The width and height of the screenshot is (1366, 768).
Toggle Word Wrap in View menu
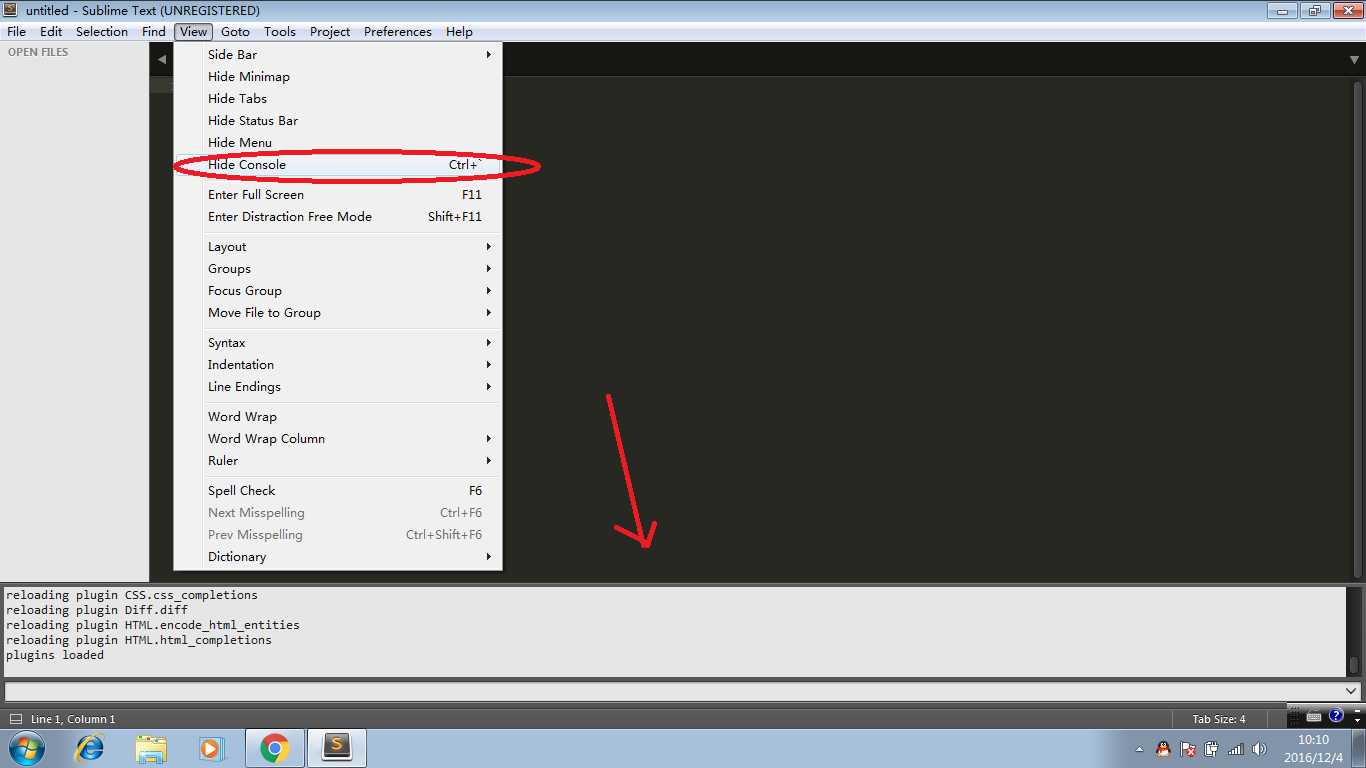pos(338,416)
